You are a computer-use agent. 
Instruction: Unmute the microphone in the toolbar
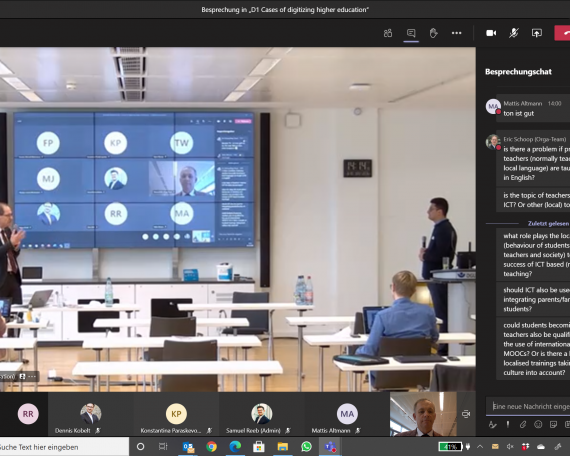514,33
